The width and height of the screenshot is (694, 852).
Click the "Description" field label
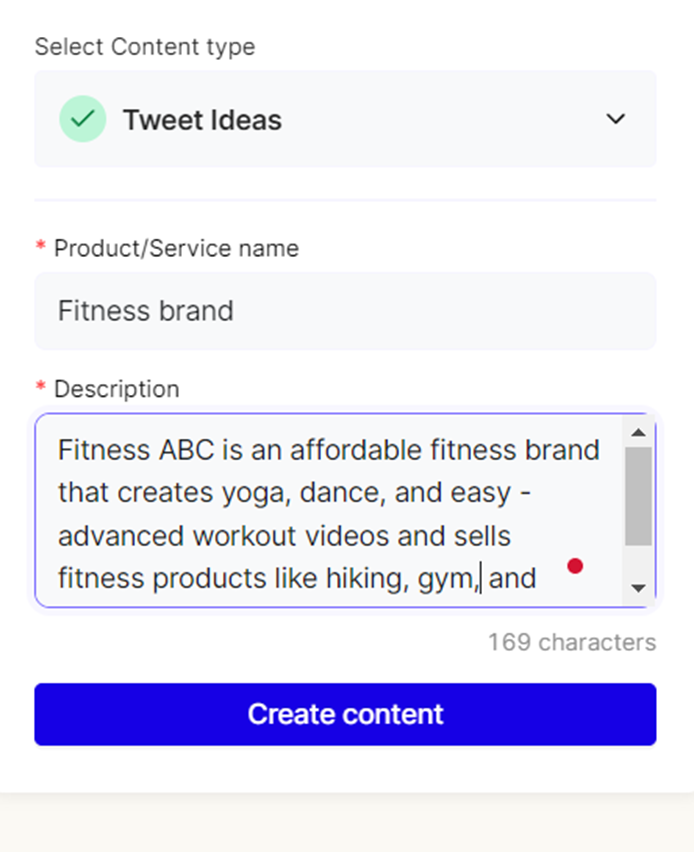[116, 389]
